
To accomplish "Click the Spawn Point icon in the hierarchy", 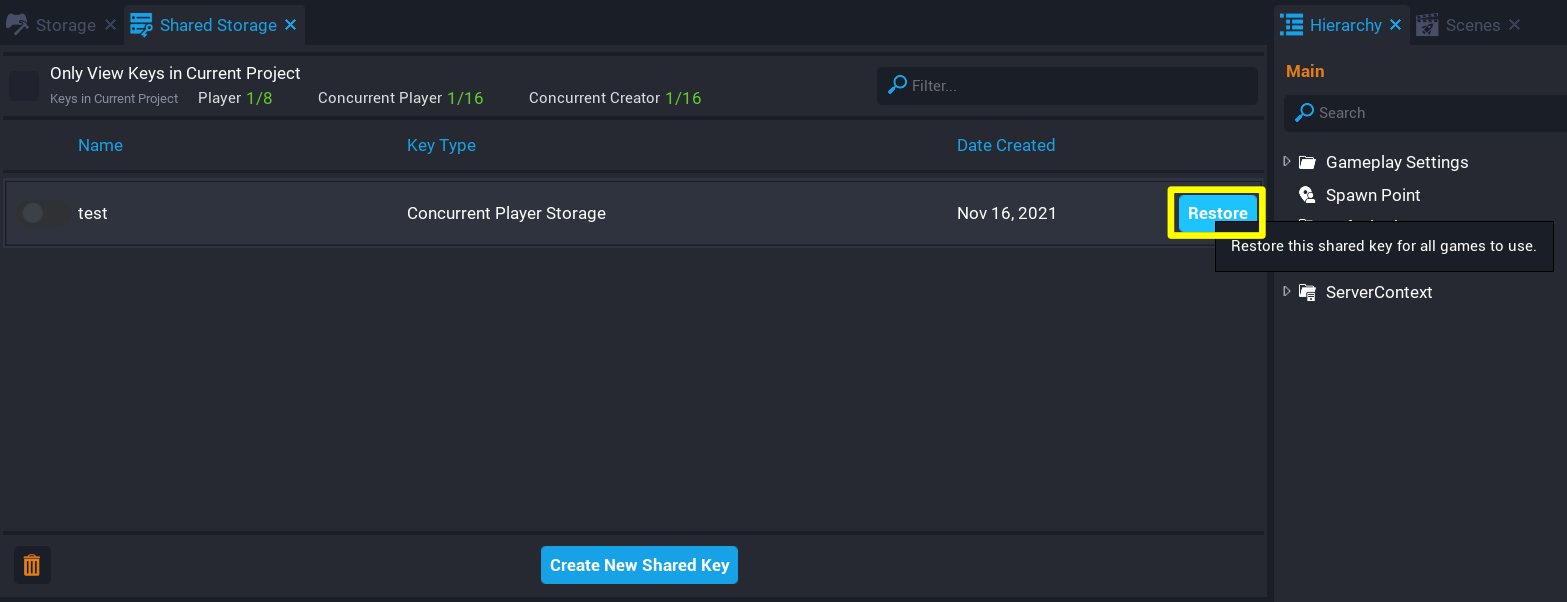I will click(x=1307, y=195).
